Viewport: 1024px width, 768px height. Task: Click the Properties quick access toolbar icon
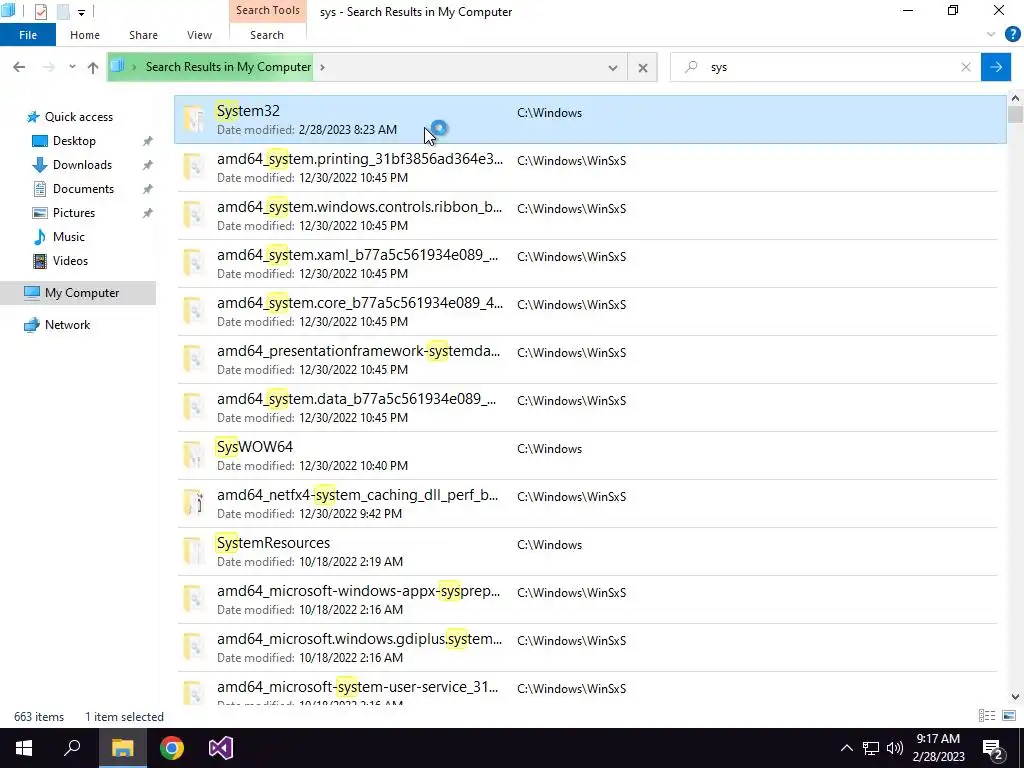click(x=41, y=12)
